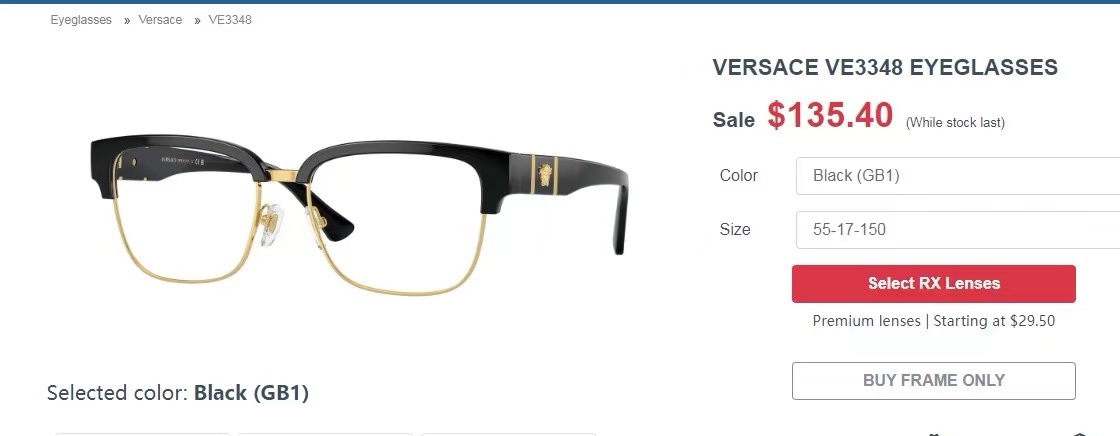Click the $135.40 sale price
Image resolution: width=1120 pixels, height=436 pixels.
point(830,115)
